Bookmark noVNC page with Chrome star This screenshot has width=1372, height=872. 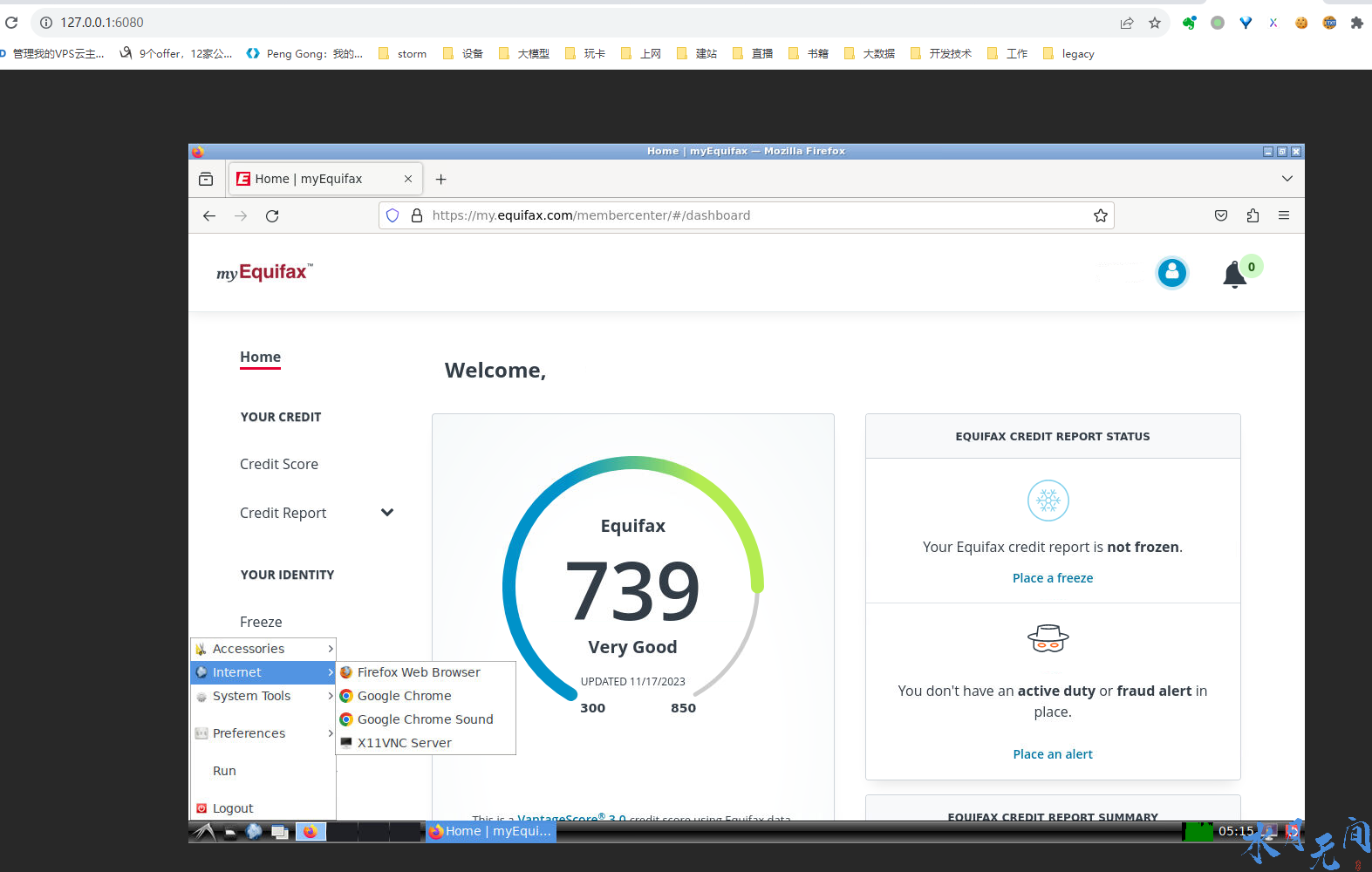1155,23
